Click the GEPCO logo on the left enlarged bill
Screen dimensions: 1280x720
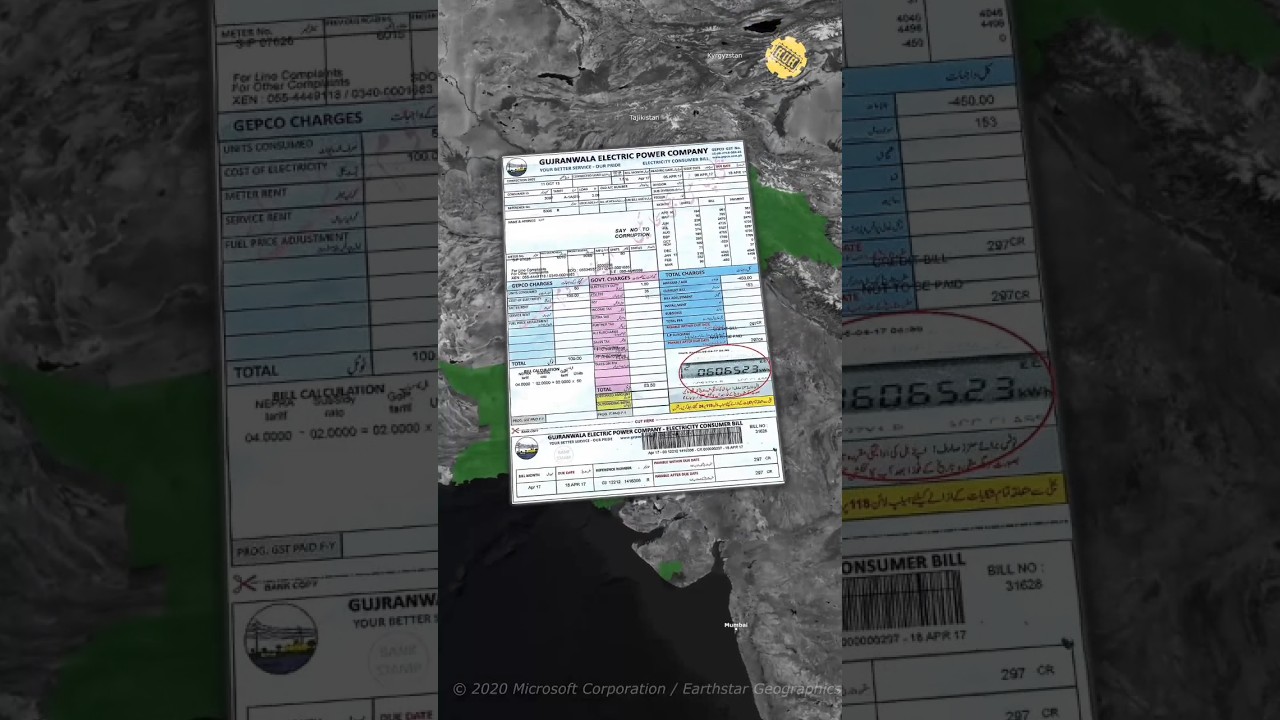[281, 638]
